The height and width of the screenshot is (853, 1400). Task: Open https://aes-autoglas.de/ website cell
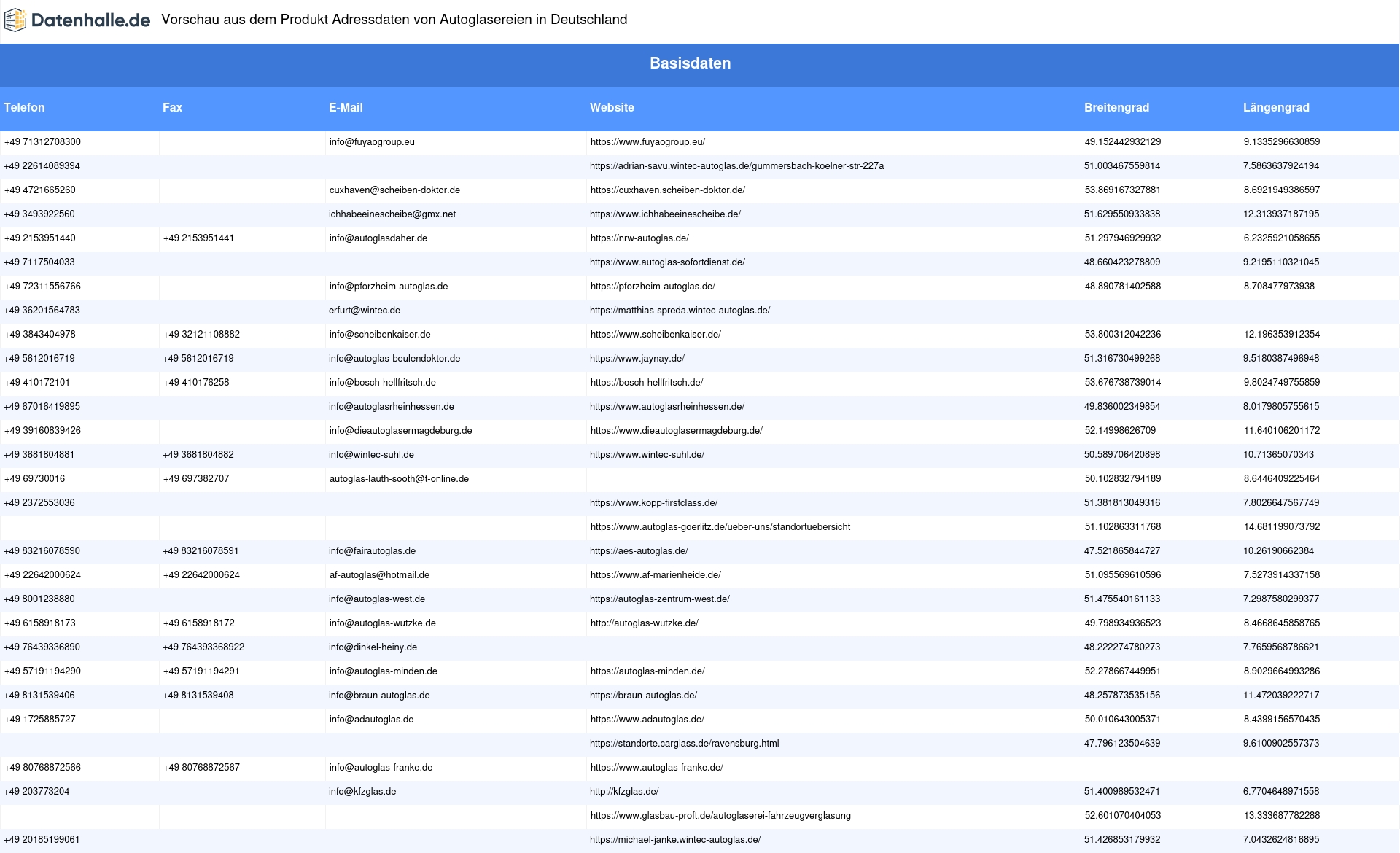tap(639, 551)
